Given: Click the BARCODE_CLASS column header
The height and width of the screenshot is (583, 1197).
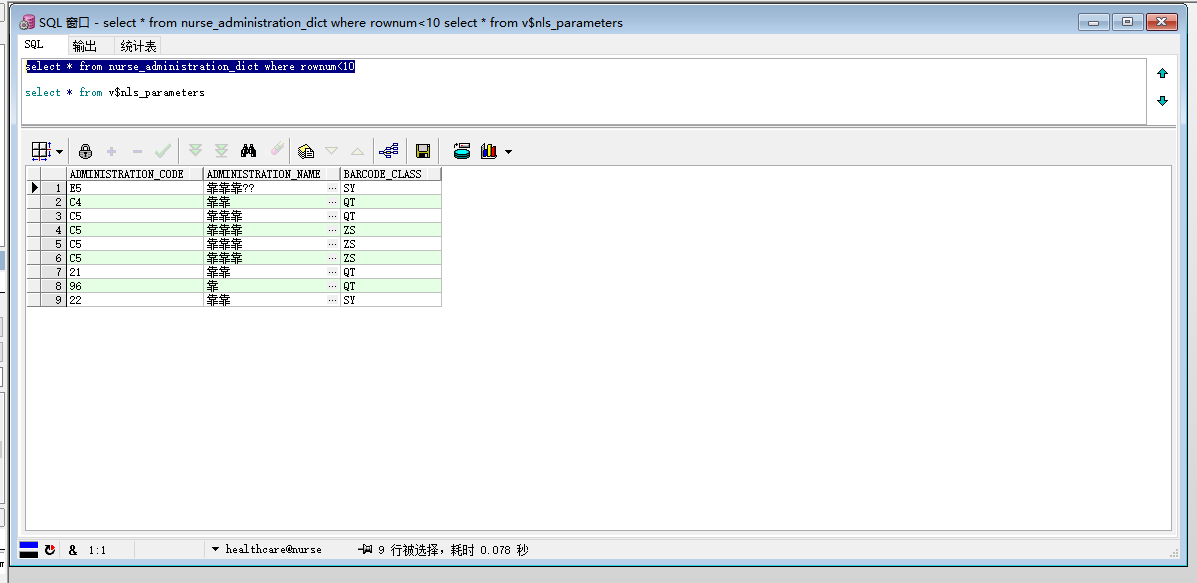Looking at the screenshot, I should tap(391, 174).
